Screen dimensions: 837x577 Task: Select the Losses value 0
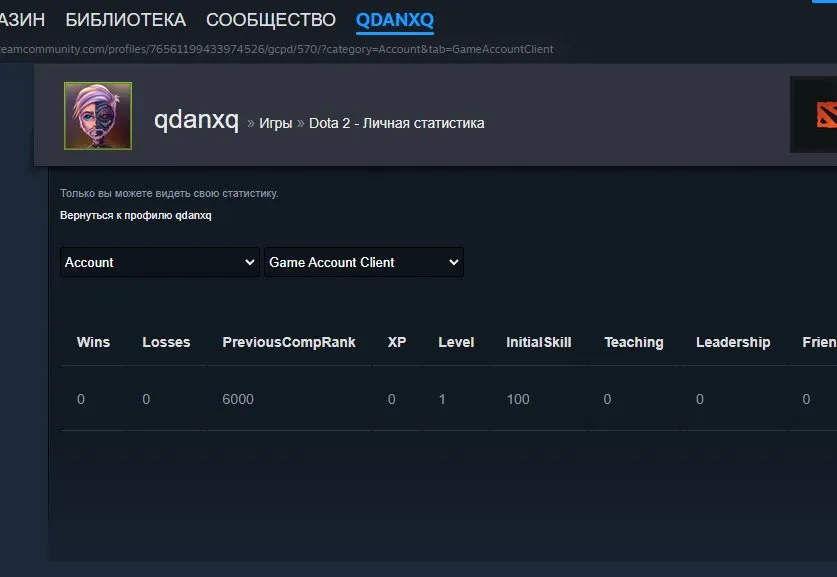click(146, 399)
